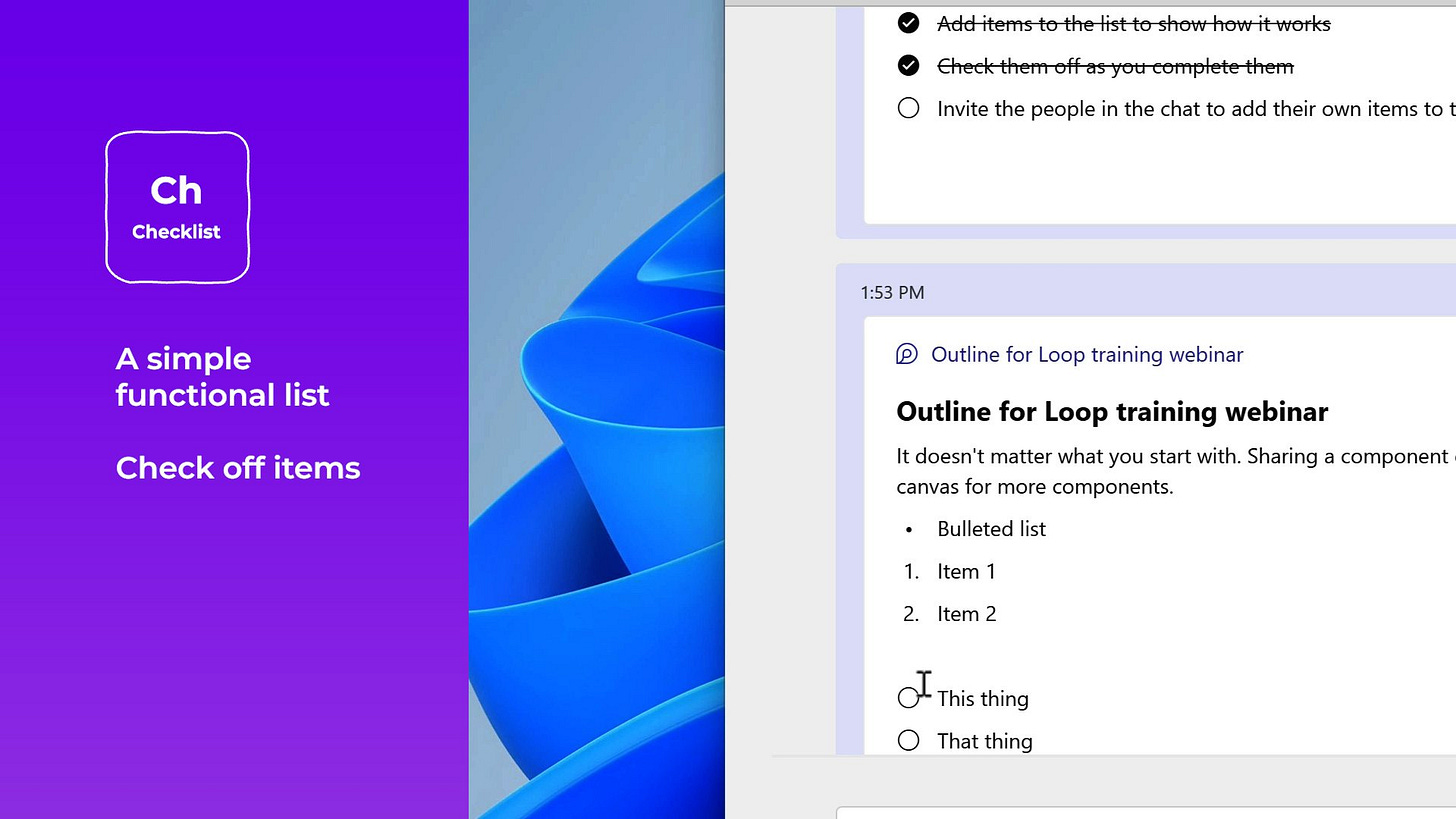This screenshot has width=1456, height=819.
Task: Click the 'Add items to the list' strikethrough text
Action: coord(1133,24)
